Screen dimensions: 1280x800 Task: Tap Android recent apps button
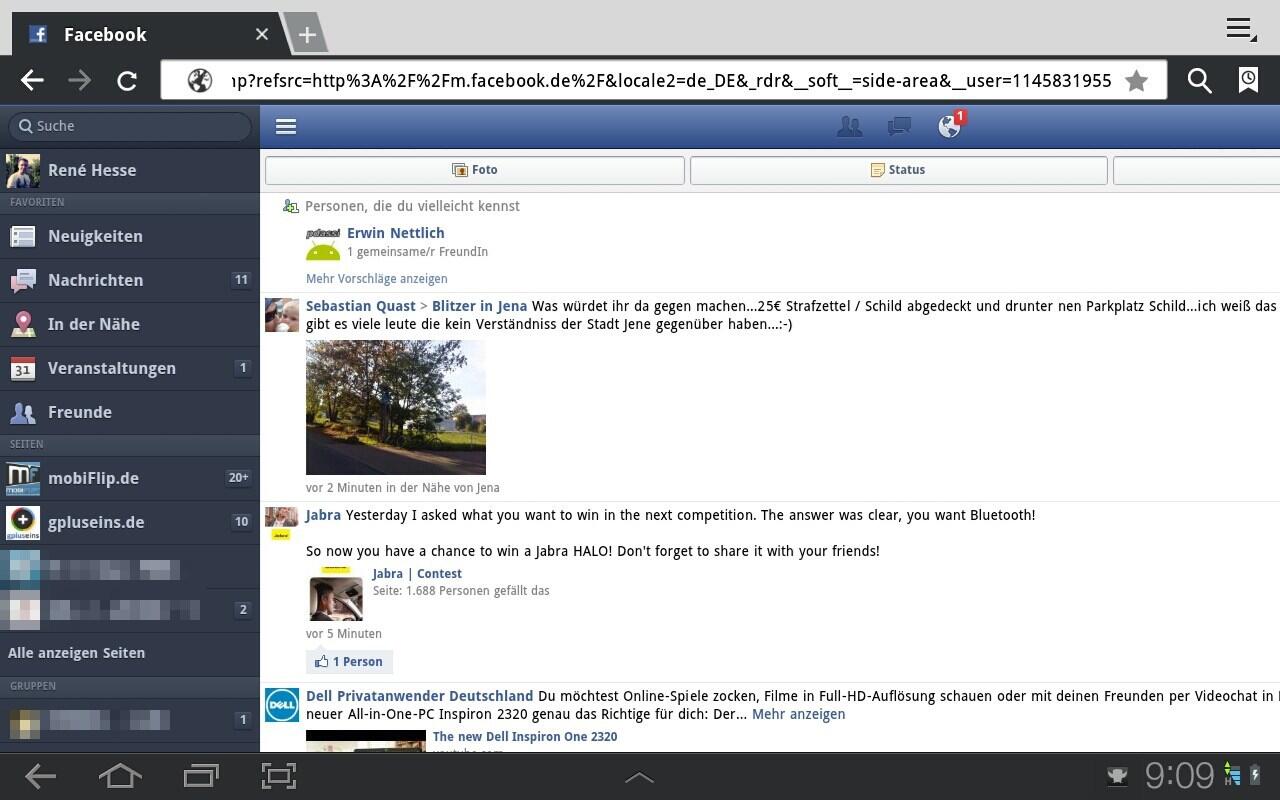click(201, 776)
